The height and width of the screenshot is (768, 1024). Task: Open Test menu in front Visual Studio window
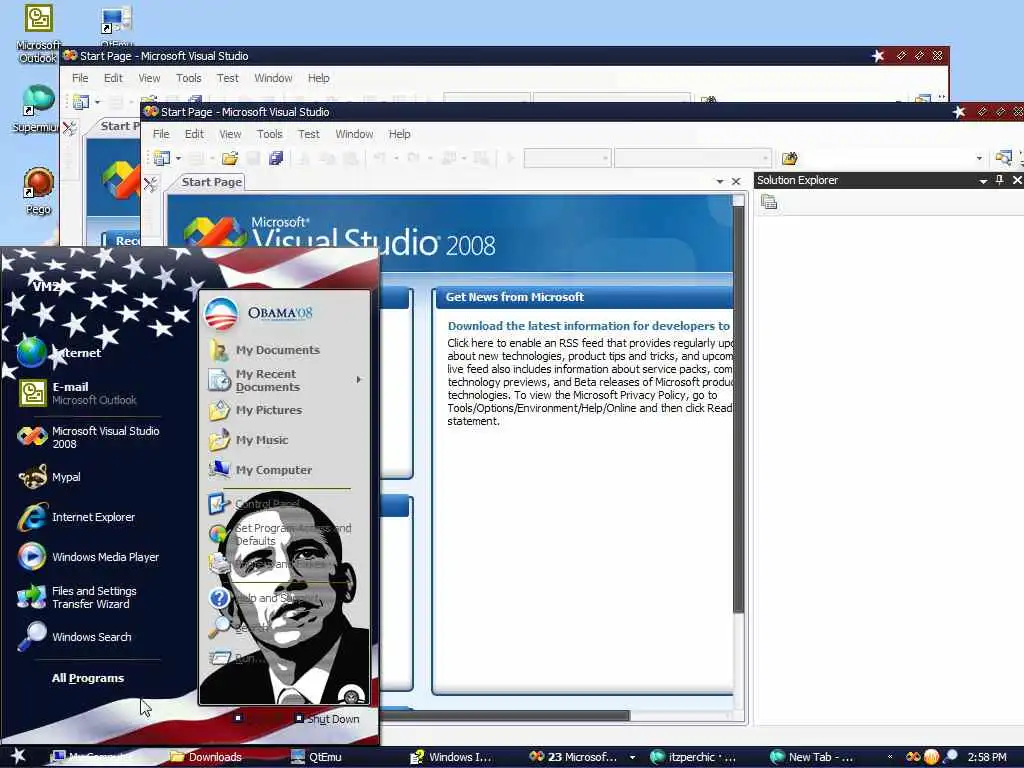pos(309,134)
